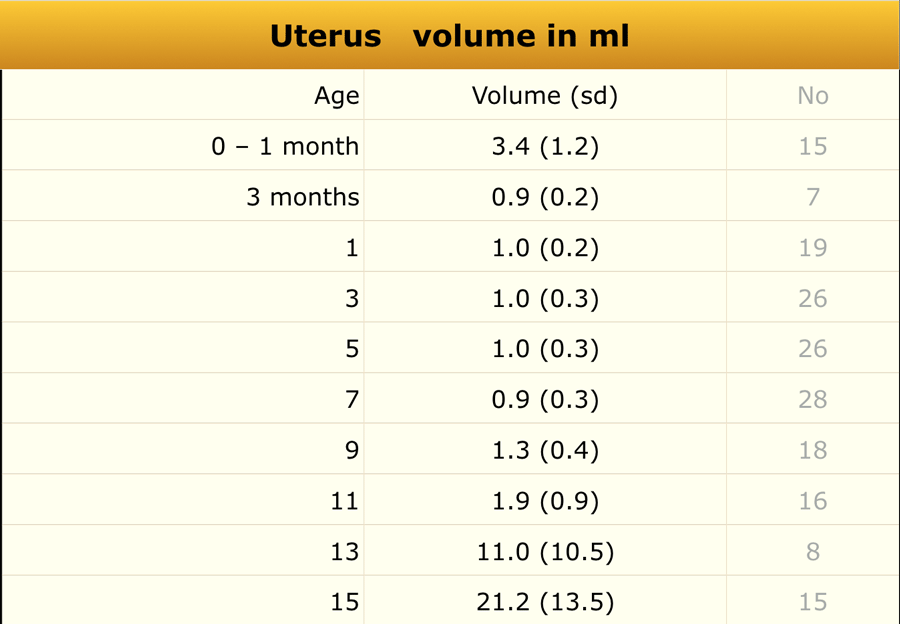Select the "3 months" age cell

[302, 197]
